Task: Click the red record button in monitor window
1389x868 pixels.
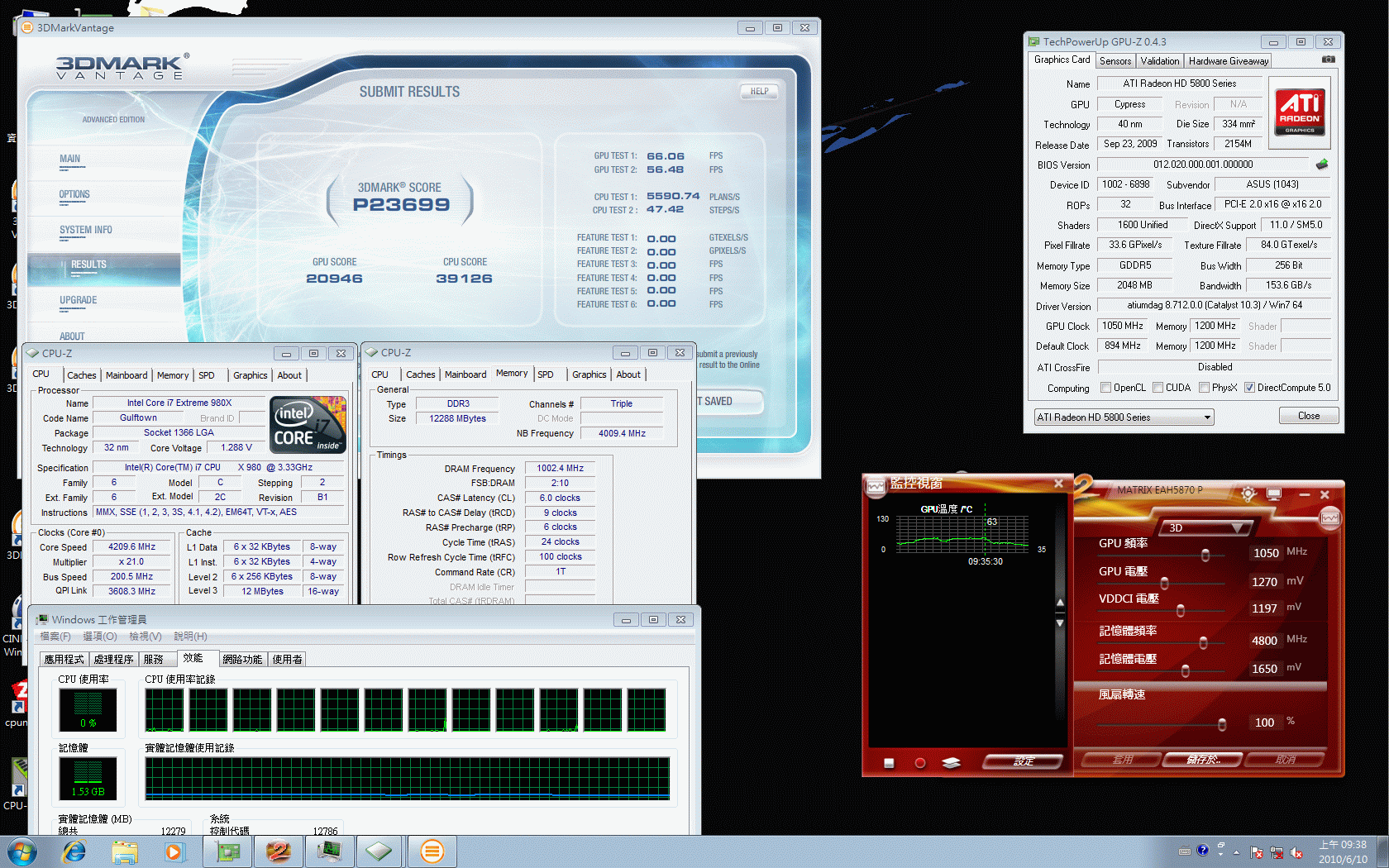Action: tap(920, 763)
